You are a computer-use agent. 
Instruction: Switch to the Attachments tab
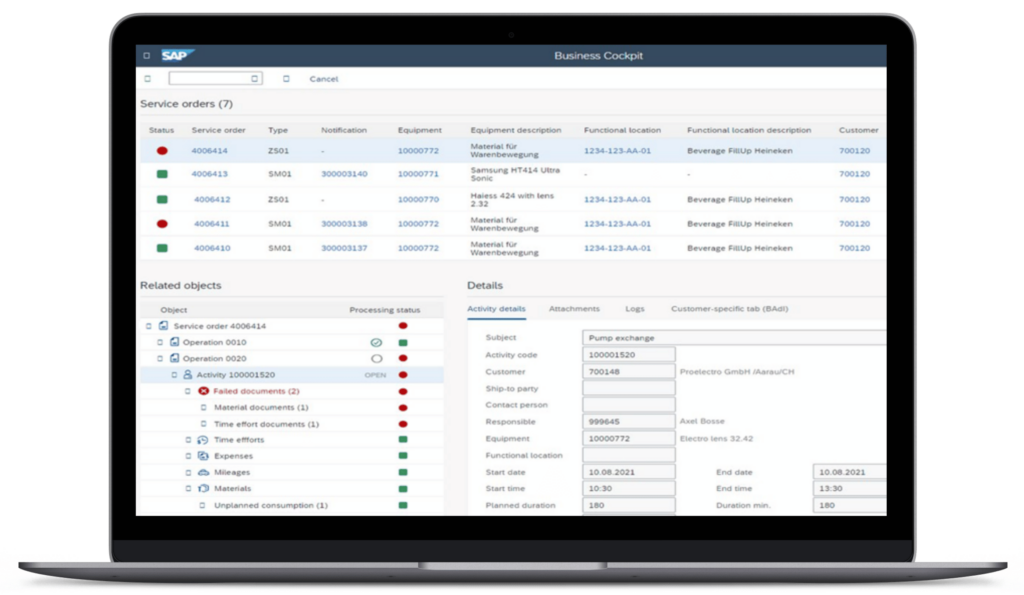[x=574, y=309]
